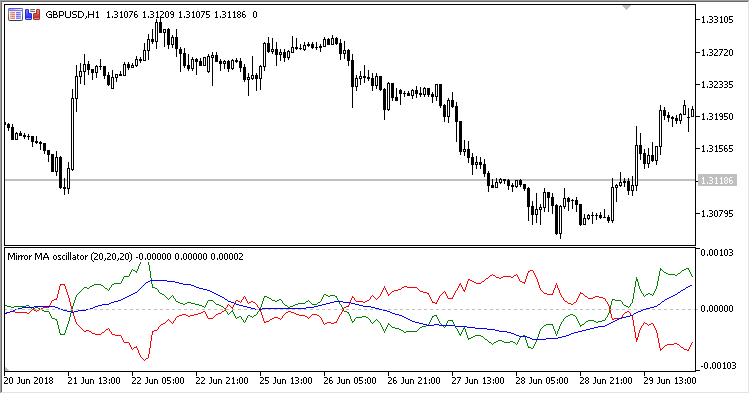Select the 1.32720 price scale value
This screenshot has width=750, height=394.
(717, 52)
